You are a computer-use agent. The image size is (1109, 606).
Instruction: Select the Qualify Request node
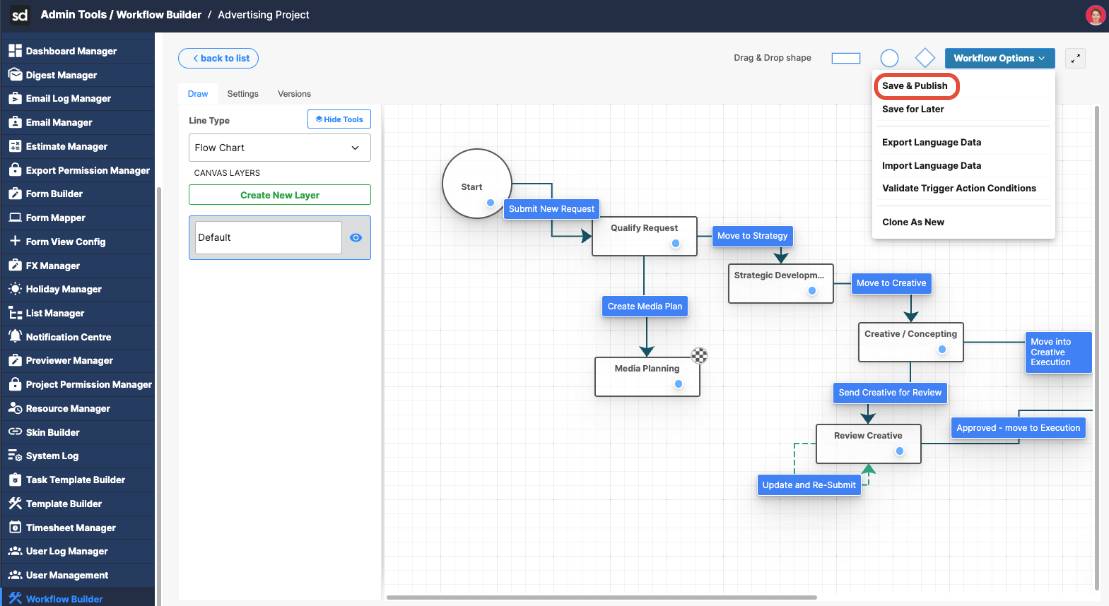point(644,236)
